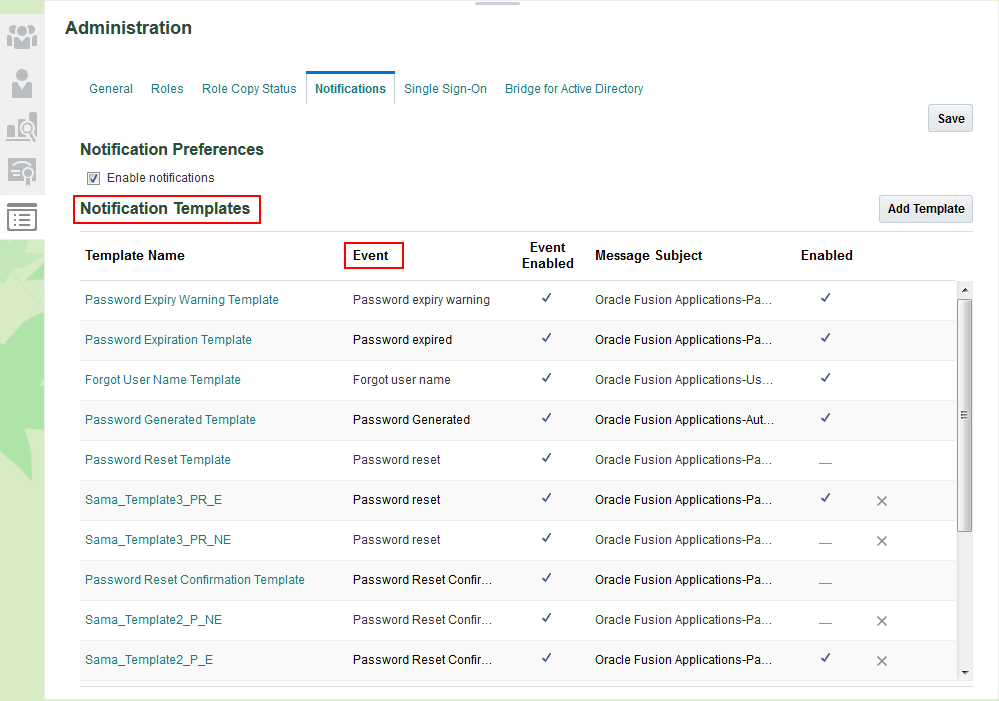Open the Users group icon in sidebar
The image size is (999, 701).
pyautogui.click(x=22, y=38)
